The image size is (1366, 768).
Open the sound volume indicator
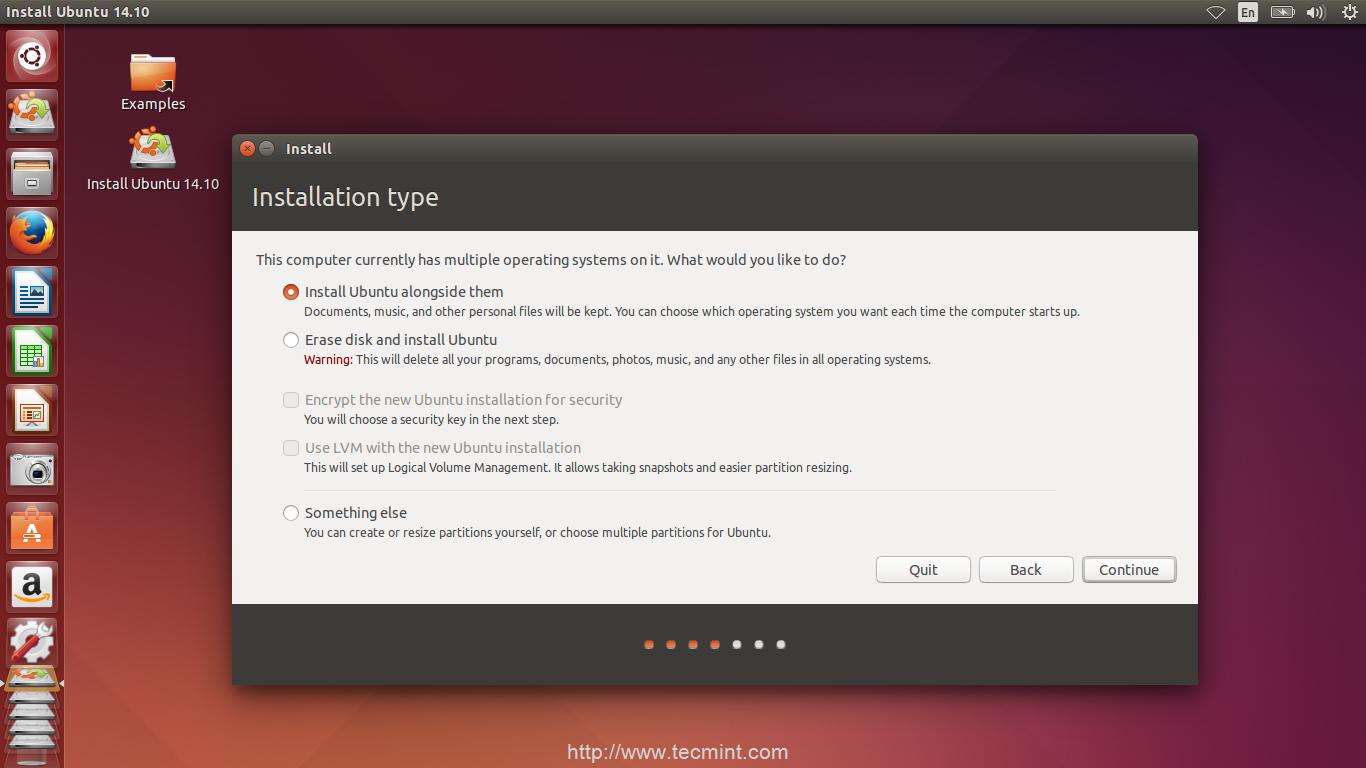1315,12
